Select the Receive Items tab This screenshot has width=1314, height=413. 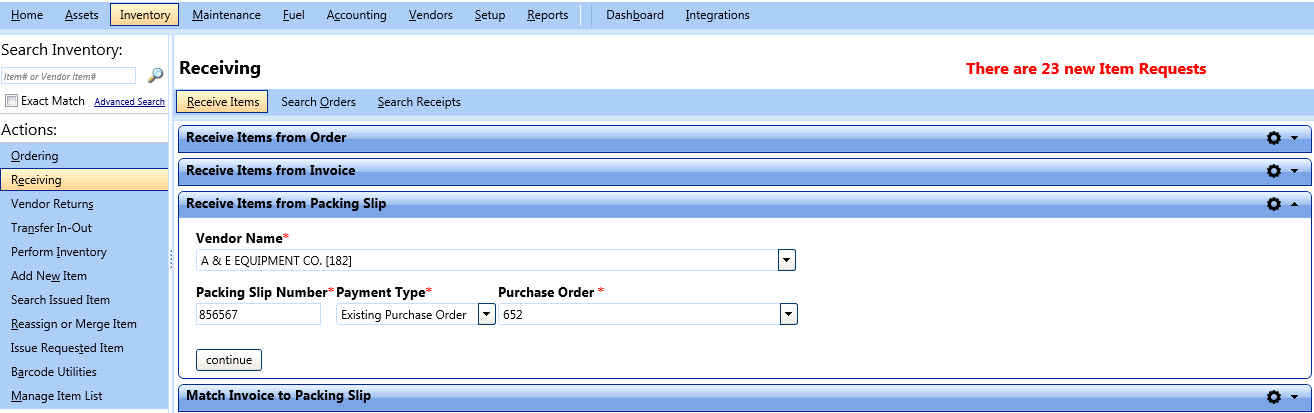tap(223, 102)
